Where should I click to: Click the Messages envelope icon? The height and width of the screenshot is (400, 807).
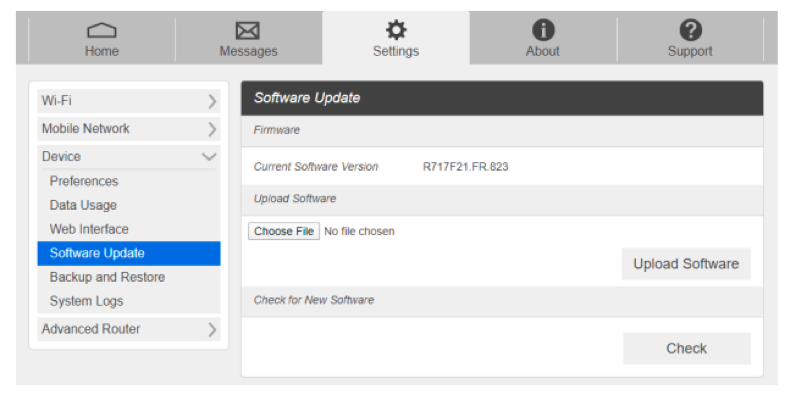coord(248,31)
